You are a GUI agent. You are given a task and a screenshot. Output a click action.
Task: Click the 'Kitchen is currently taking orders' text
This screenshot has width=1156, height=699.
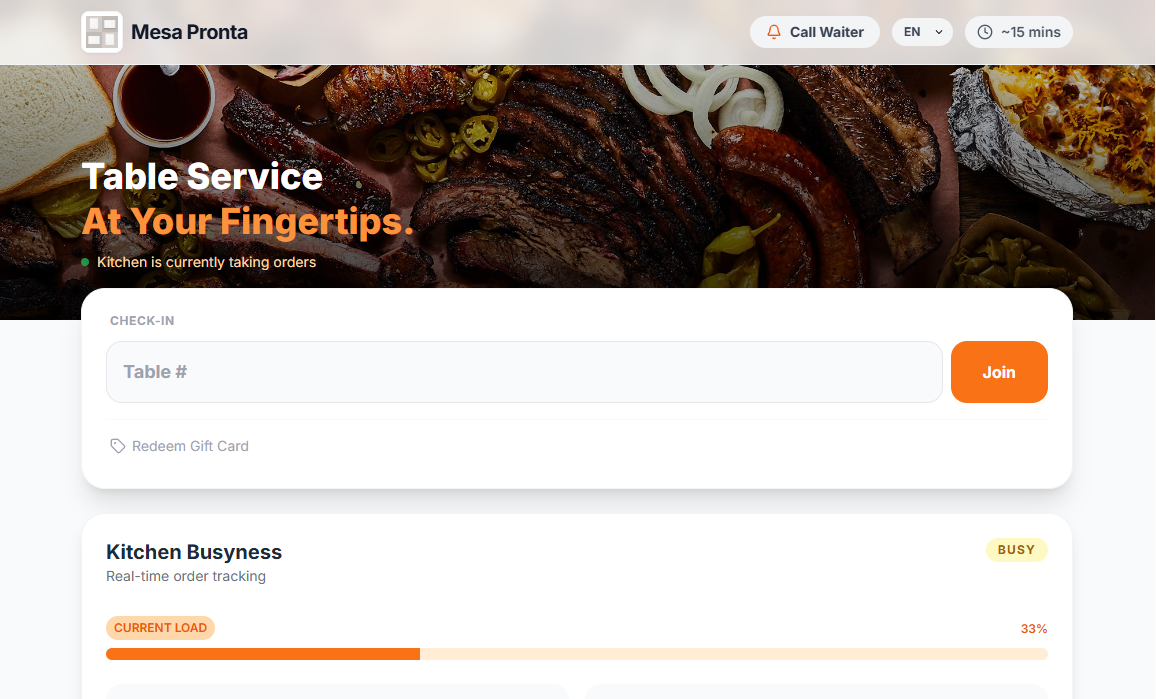pos(206,263)
